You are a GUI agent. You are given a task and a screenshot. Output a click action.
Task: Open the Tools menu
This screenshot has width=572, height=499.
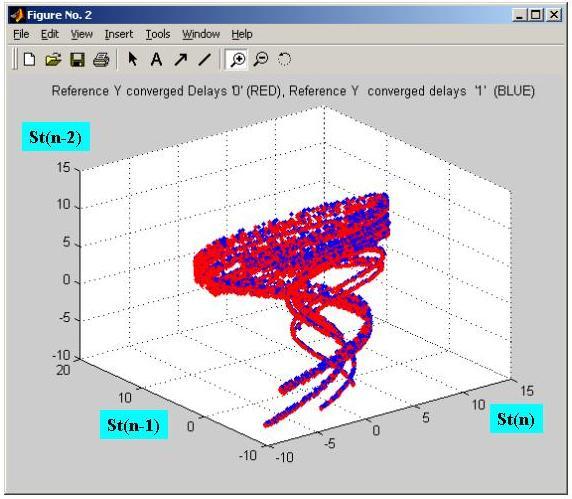pos(158,34)
